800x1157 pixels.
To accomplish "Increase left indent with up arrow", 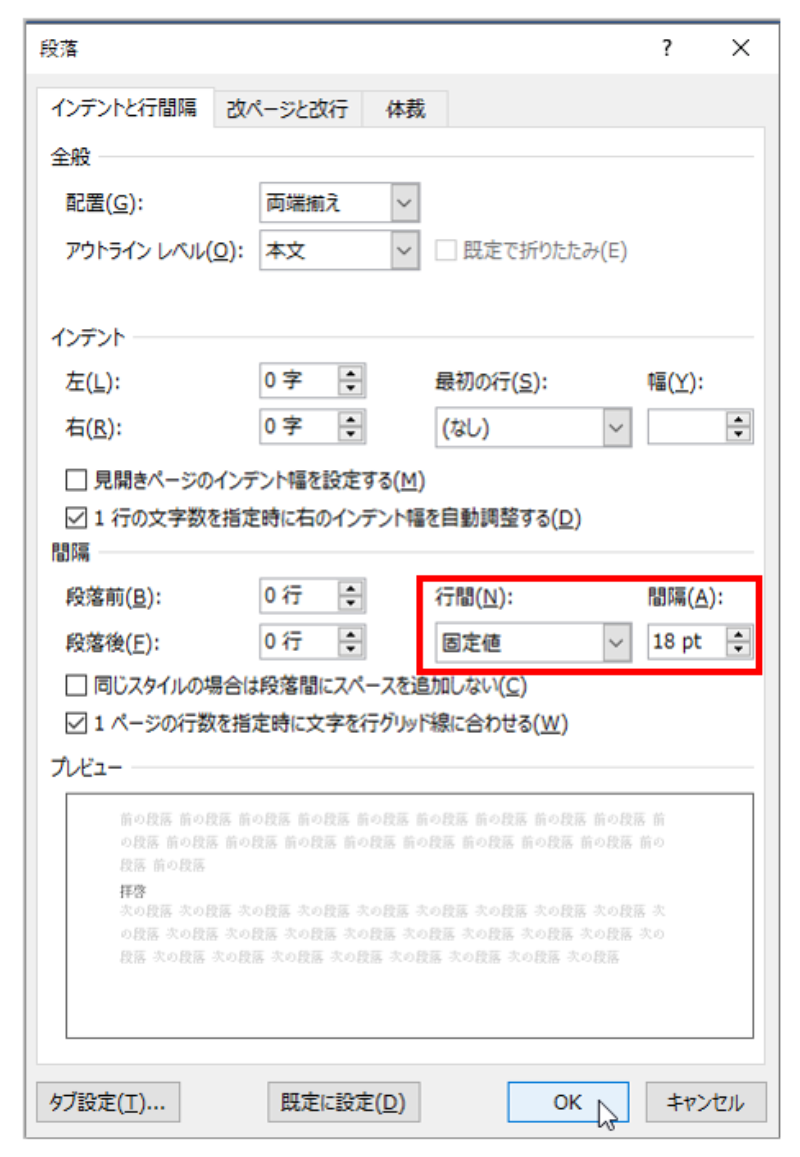I will pos(350,373).
